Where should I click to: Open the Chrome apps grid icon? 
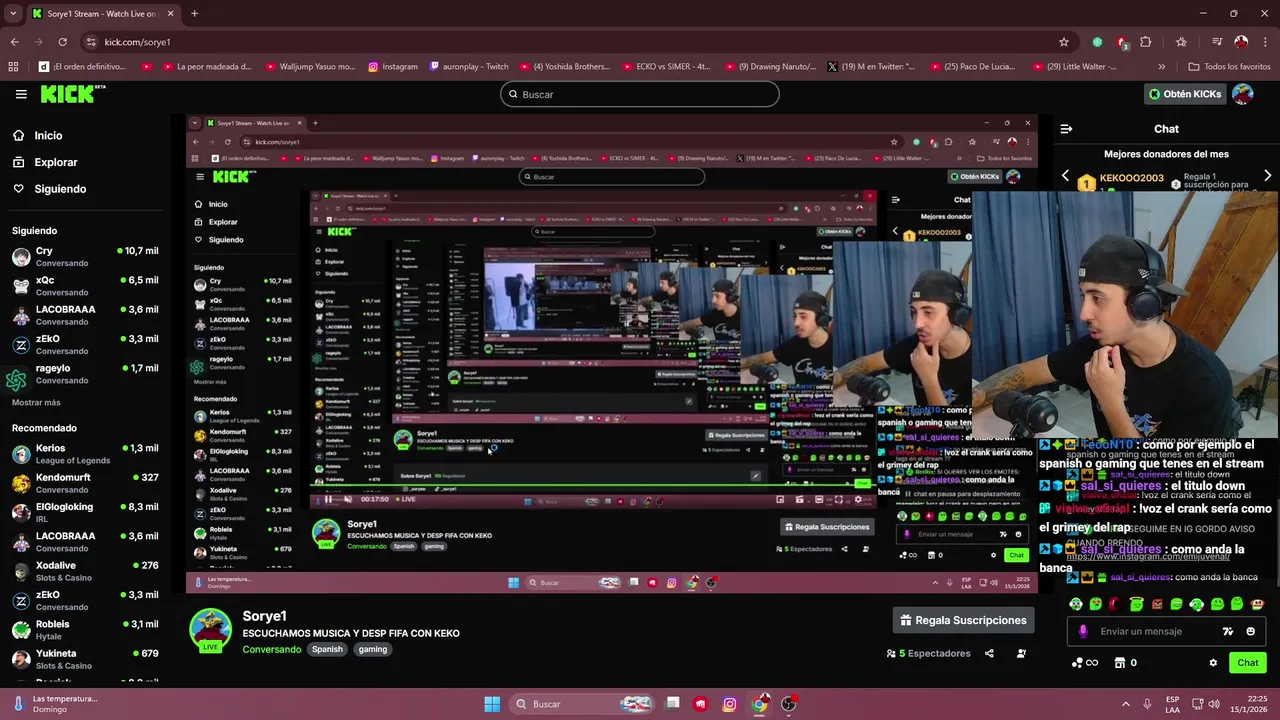[x=13, y=67]
